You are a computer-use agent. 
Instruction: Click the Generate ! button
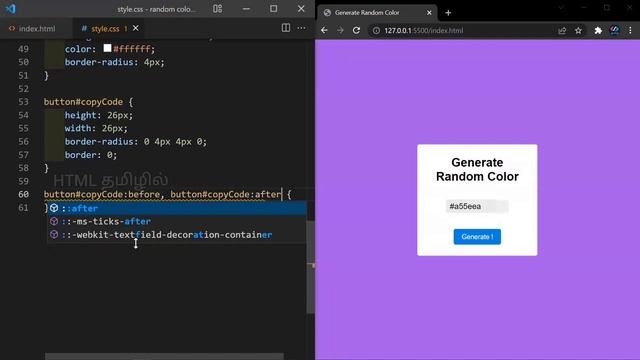point(477,237)
